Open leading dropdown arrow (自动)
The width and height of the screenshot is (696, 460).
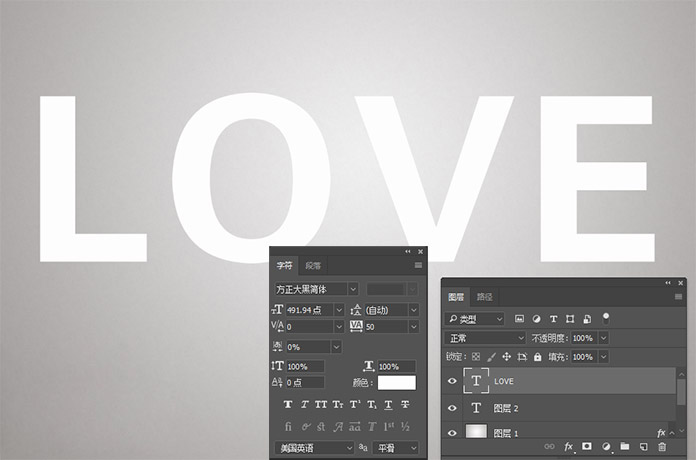click(x=414, y=310)
